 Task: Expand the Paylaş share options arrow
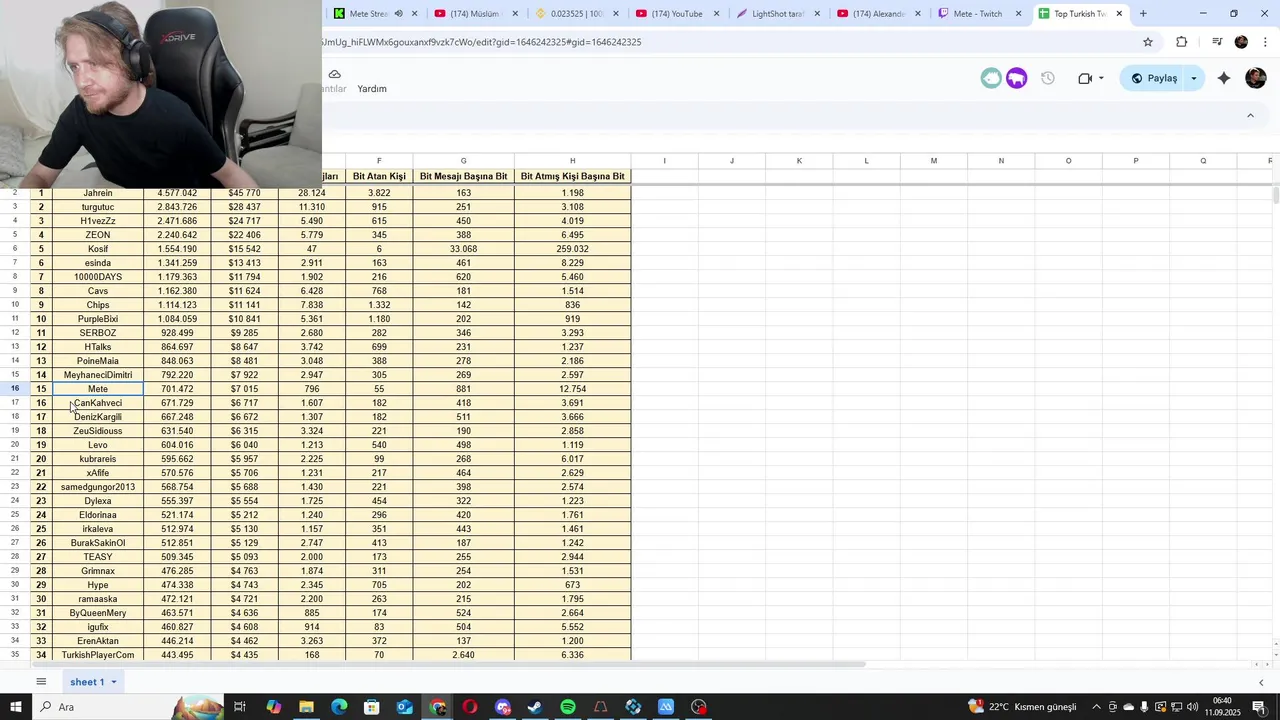point(1194,78)
